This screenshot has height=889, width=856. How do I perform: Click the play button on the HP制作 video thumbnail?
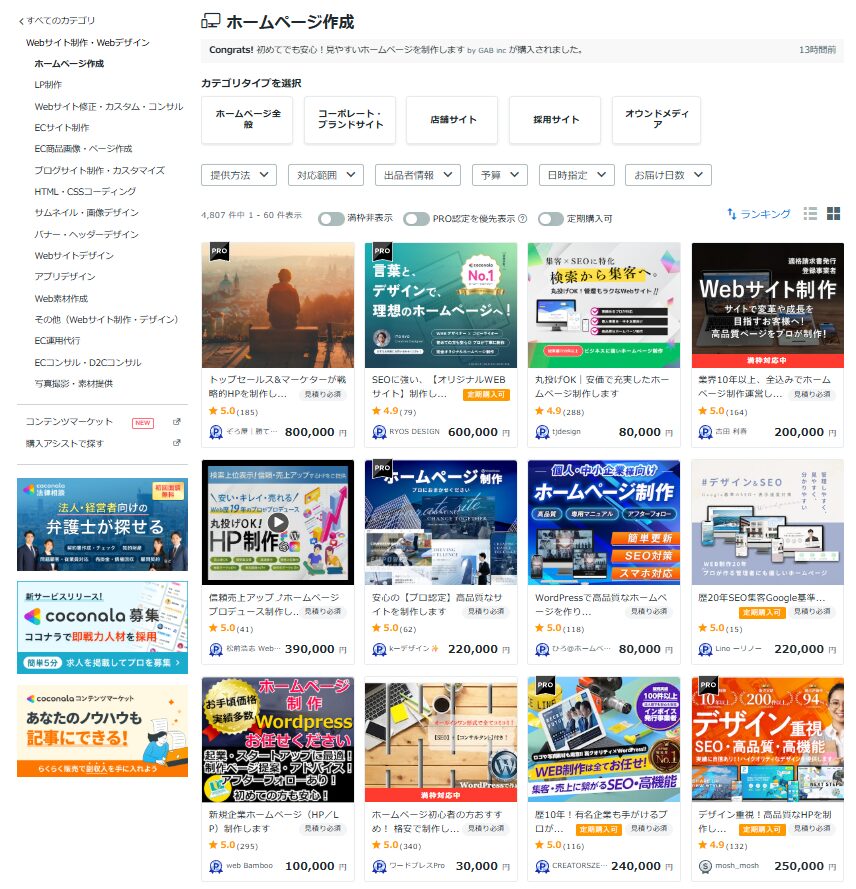coord(278,524)
